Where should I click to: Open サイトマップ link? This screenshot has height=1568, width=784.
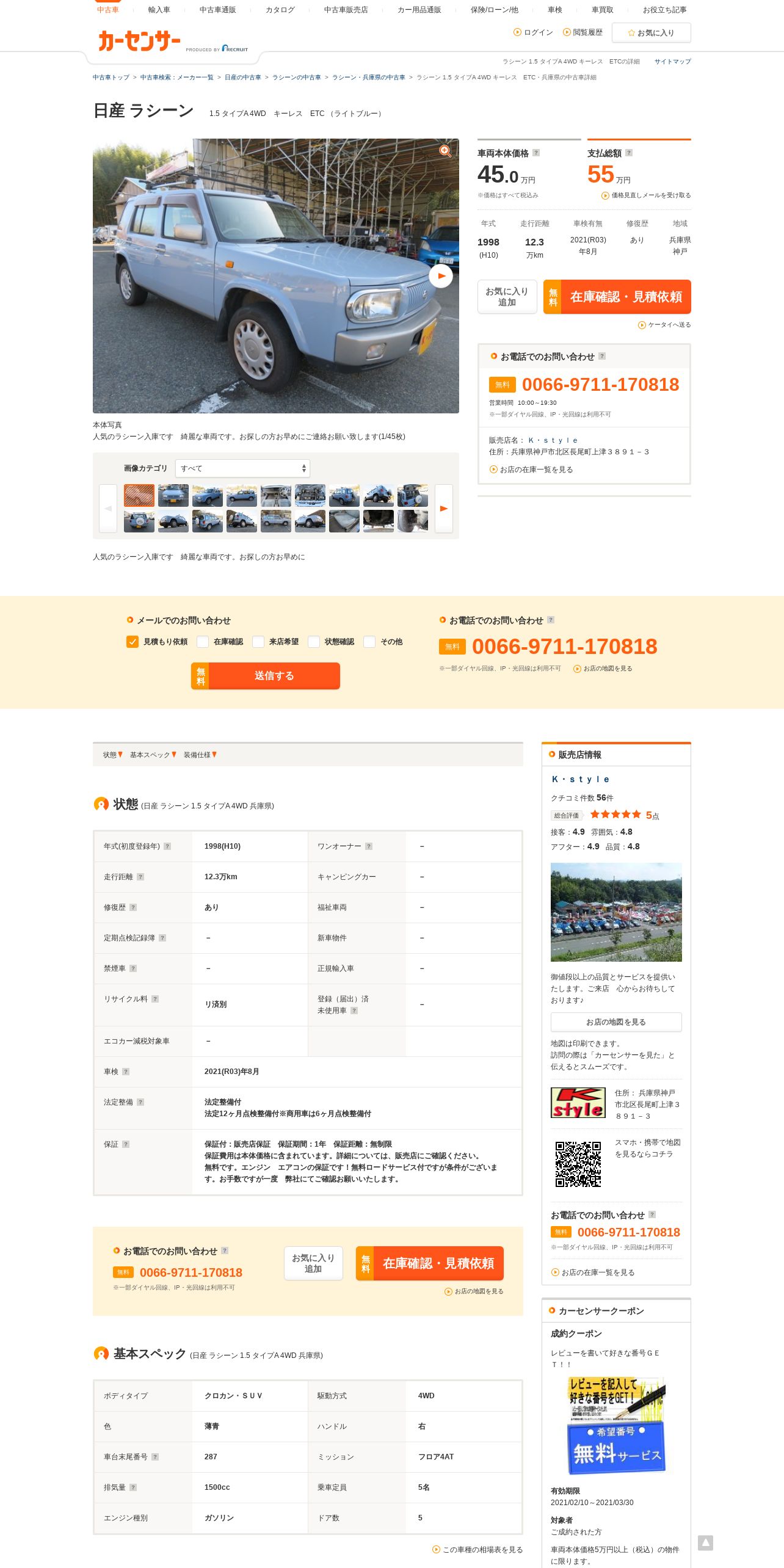[672, 62]
